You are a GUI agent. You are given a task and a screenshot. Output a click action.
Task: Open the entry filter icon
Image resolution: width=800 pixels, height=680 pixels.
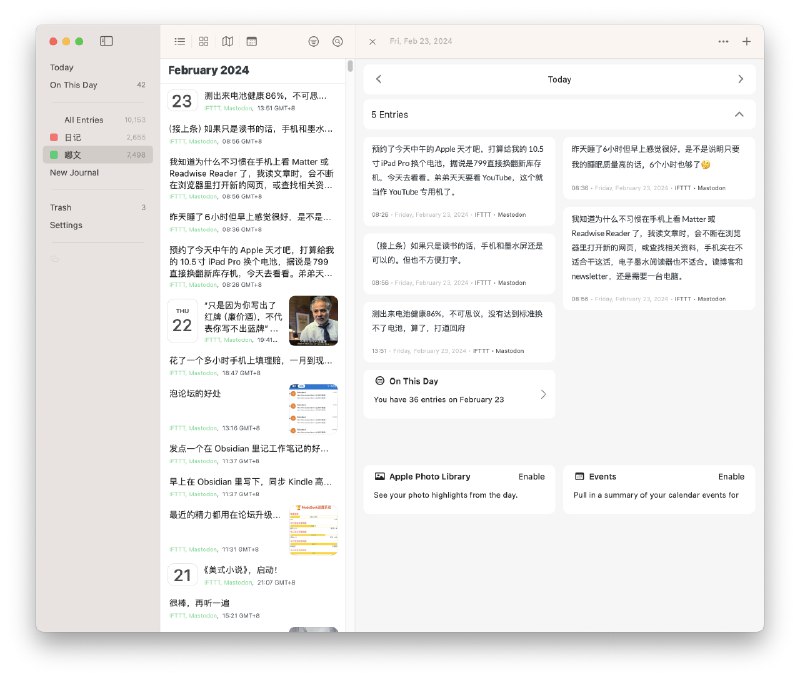(313, 41)
